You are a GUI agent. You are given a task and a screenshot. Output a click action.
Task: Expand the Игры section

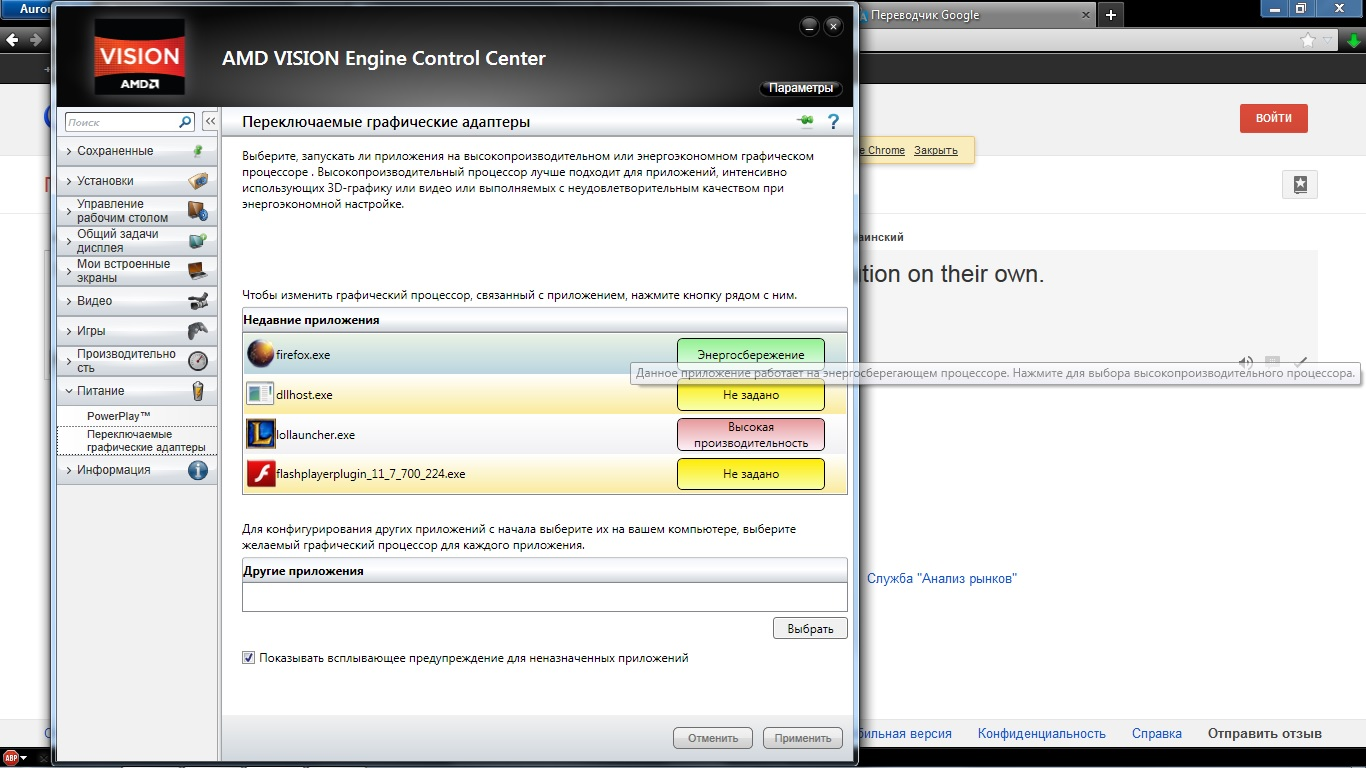[136, 331]
